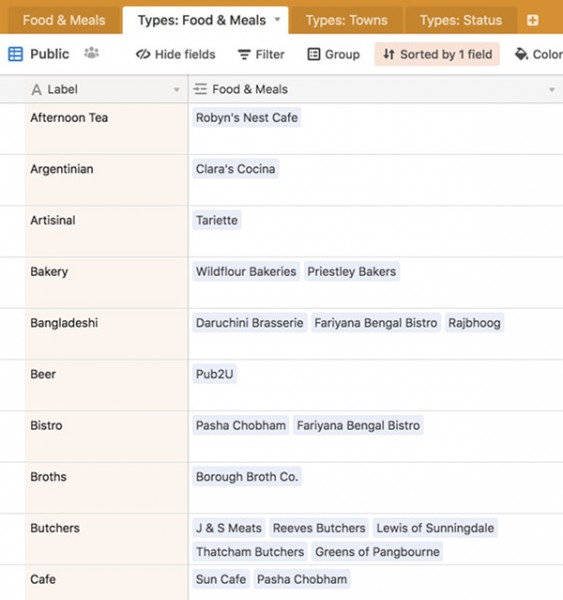
Task: Open the Sun Cafe linked record
Action: [x=221, y=579]
